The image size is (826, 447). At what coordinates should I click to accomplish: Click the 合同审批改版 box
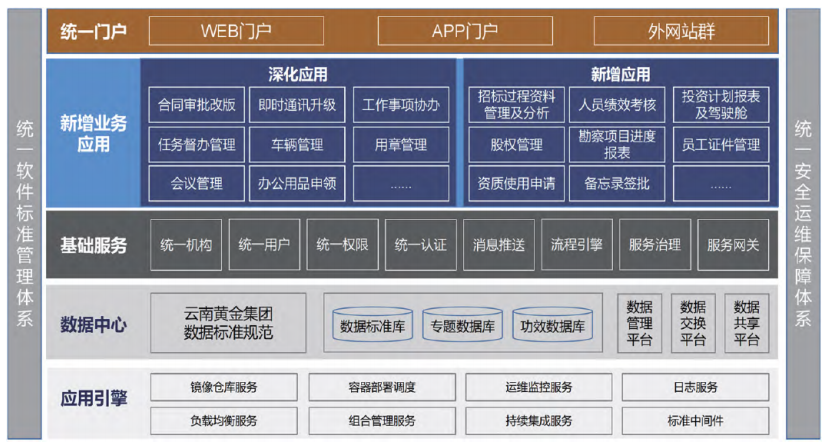coord(196,105)
